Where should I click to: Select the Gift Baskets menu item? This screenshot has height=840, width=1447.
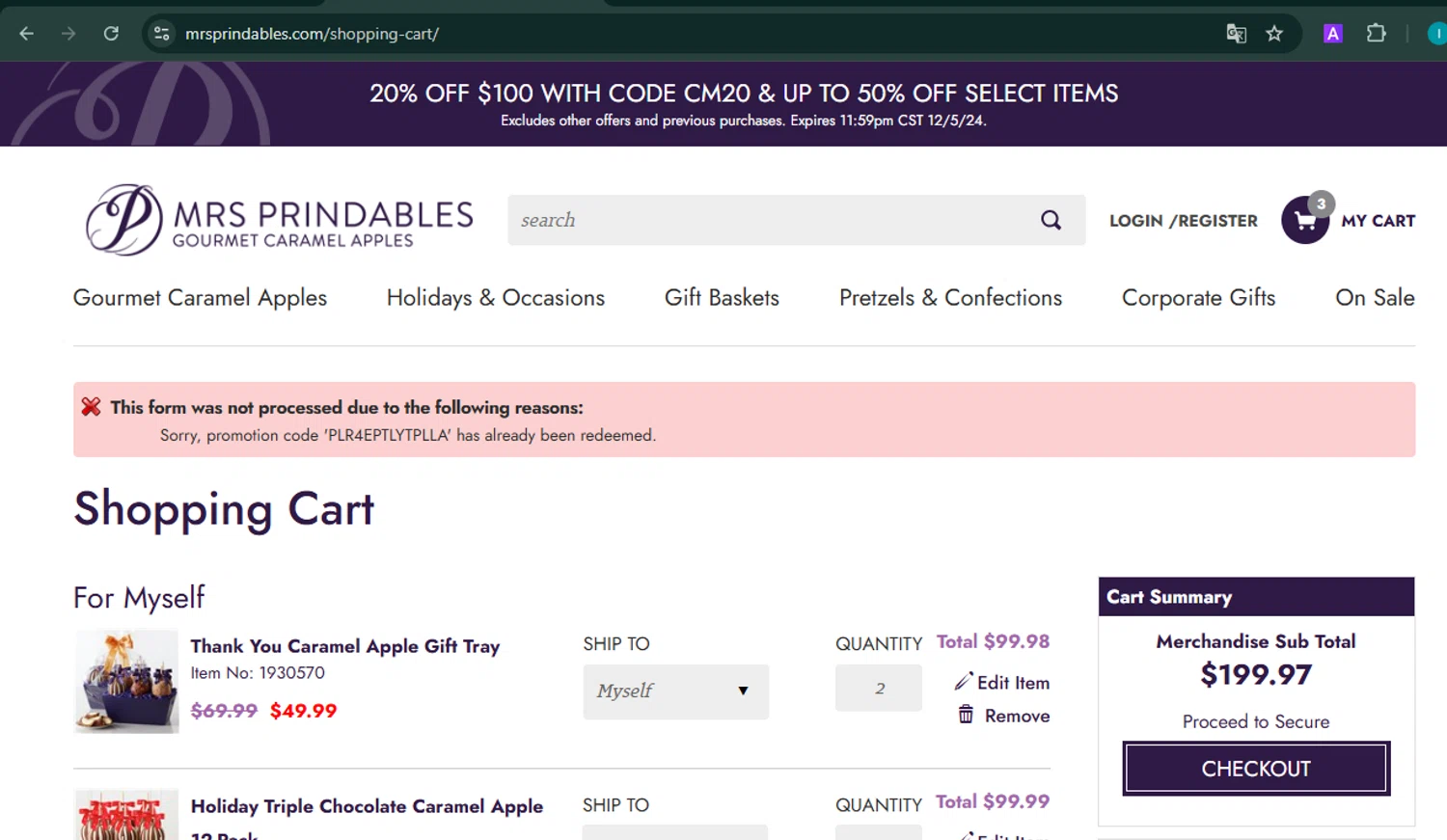pyautogui.click(x=722, y=298)
